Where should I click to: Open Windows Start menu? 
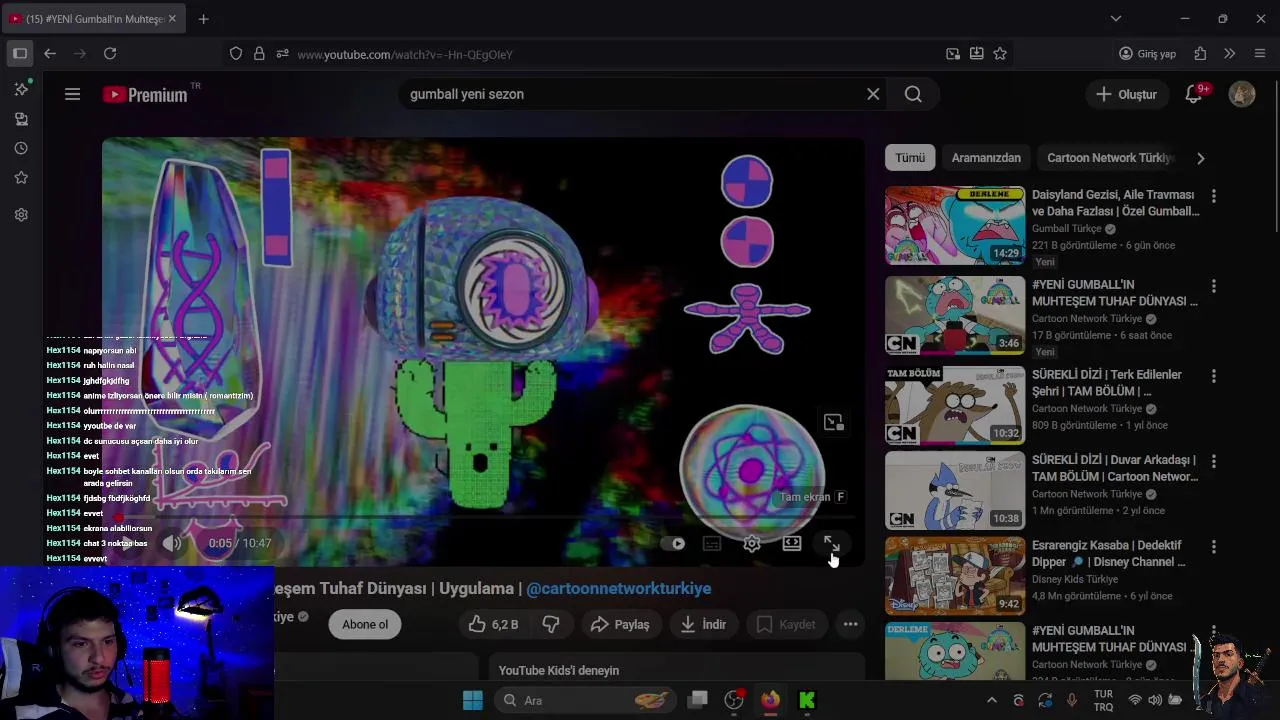[473, 700]
